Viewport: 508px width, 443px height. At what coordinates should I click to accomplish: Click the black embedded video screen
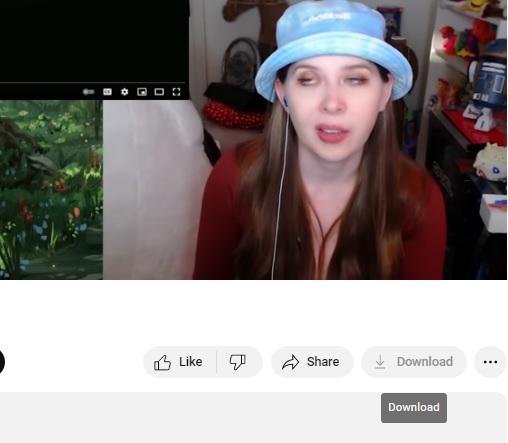click(94, 40)
